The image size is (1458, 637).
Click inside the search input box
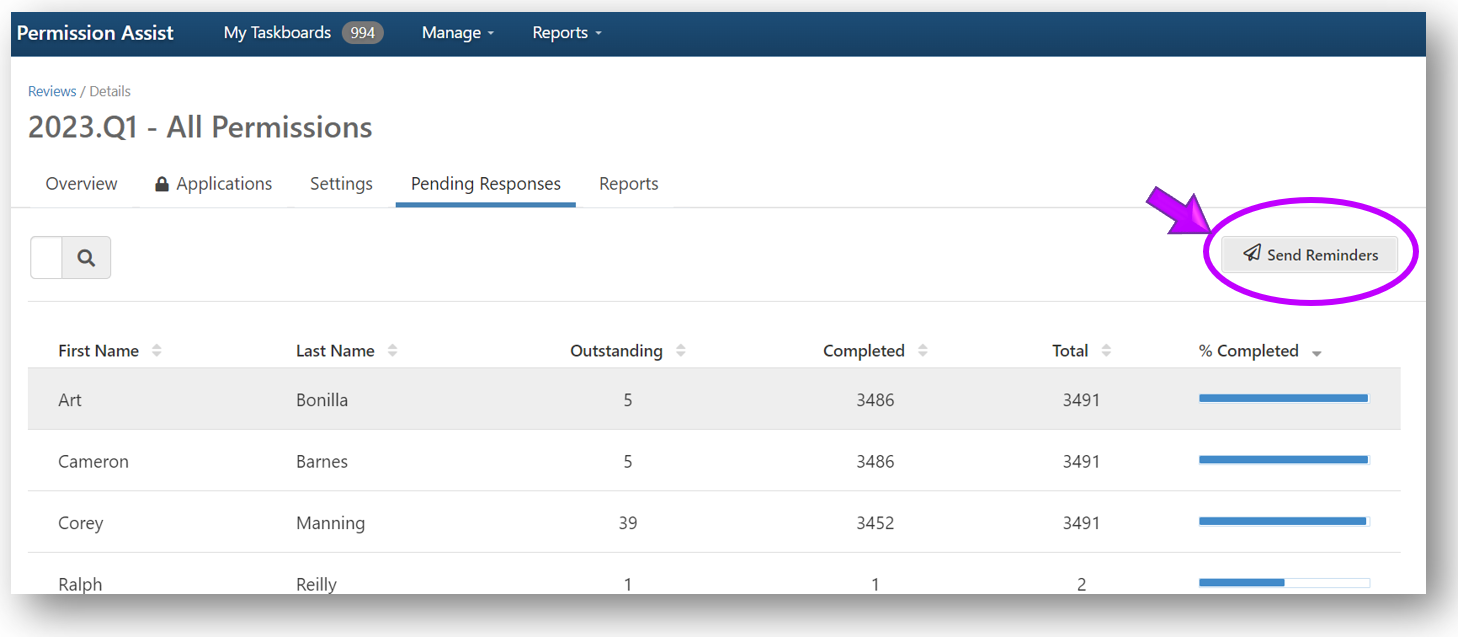47,258
